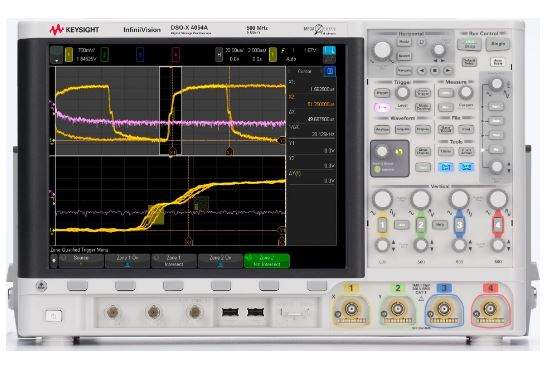Toggle the round Touch key below Entry knob

(x=377, y=169)
